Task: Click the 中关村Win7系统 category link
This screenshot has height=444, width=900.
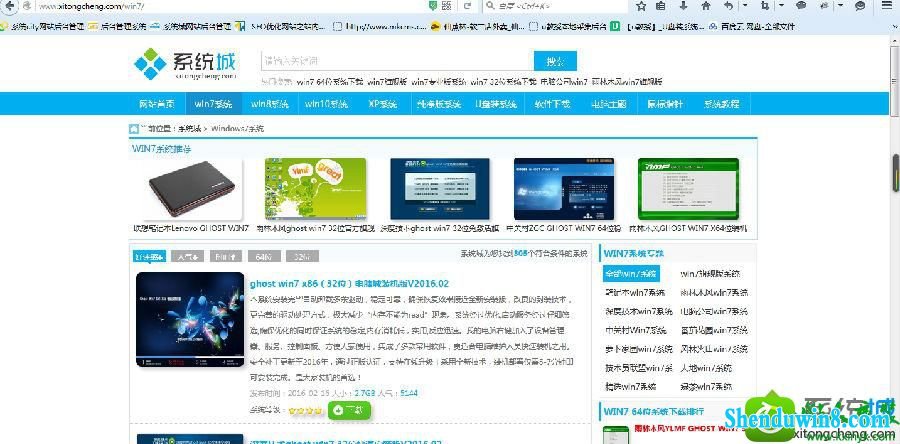Action: click(635, 330)
